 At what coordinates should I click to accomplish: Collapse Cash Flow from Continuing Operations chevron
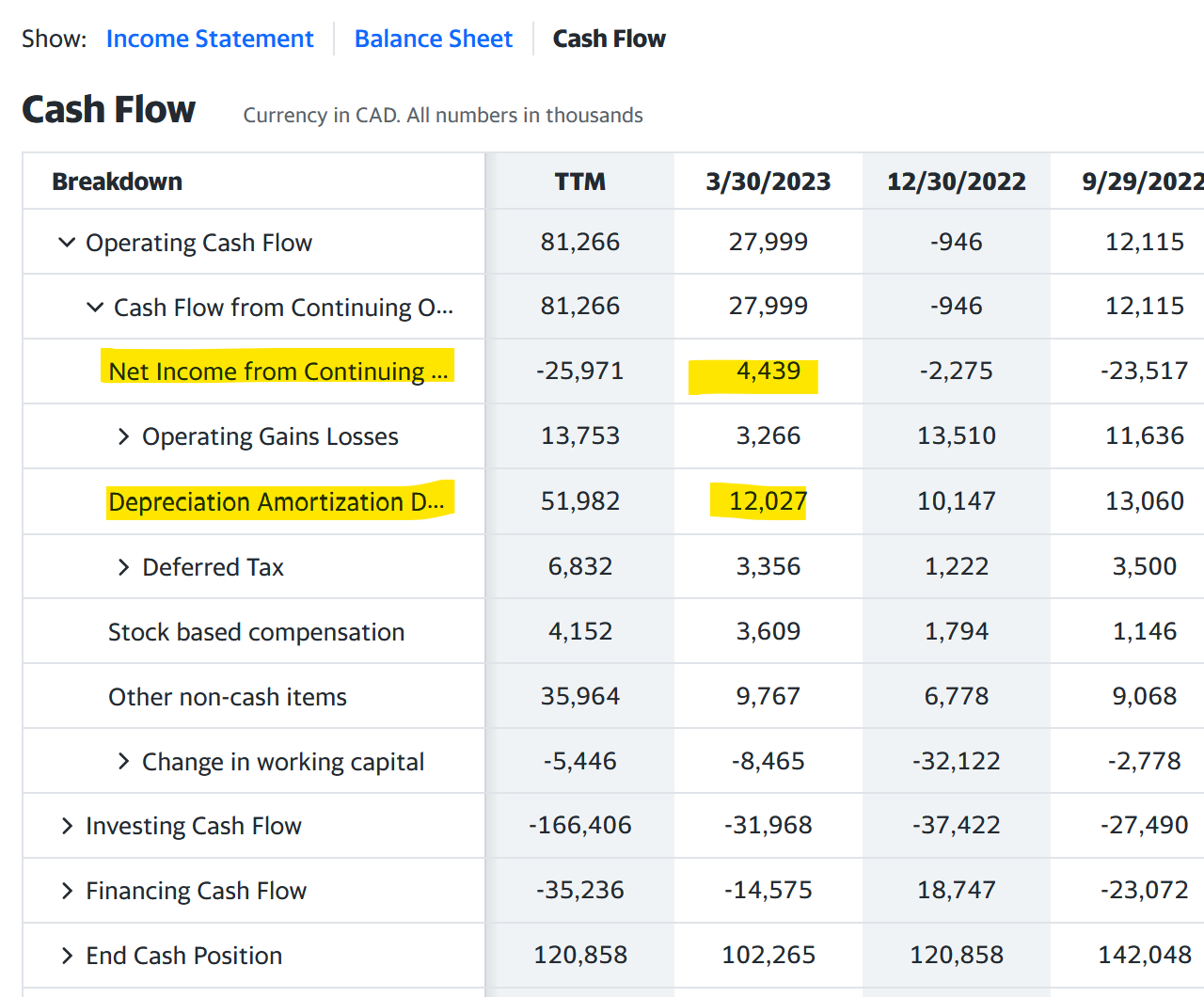pyautogui.click(x=95, y=308)
